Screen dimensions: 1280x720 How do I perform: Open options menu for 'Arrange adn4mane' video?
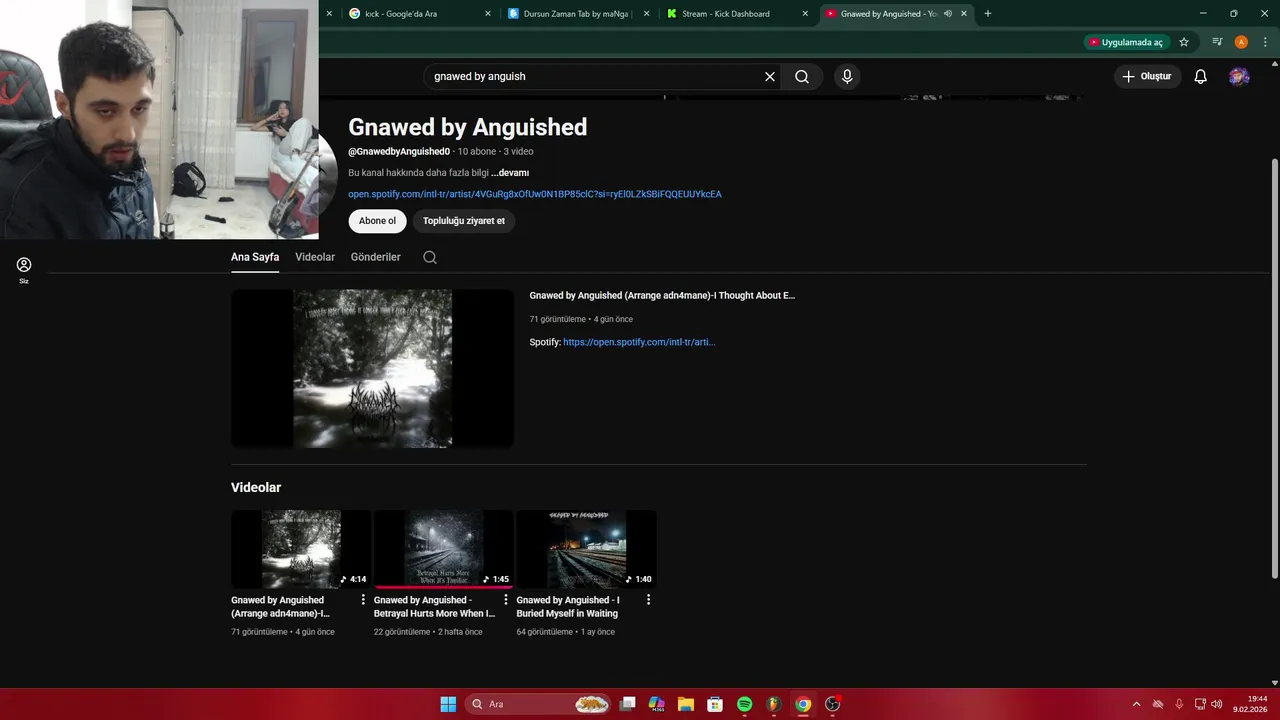[363, 600]
